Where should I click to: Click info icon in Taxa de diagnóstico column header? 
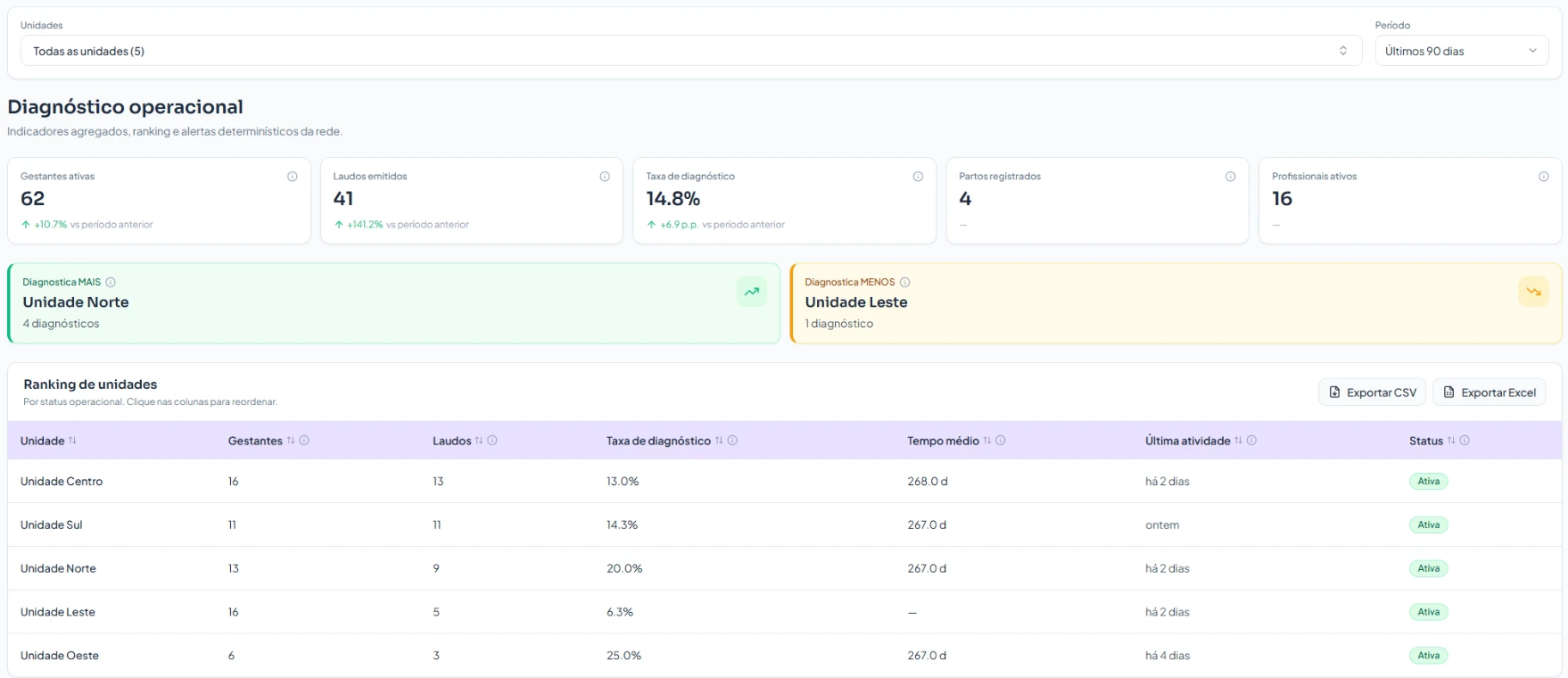[x=732, y=441]
